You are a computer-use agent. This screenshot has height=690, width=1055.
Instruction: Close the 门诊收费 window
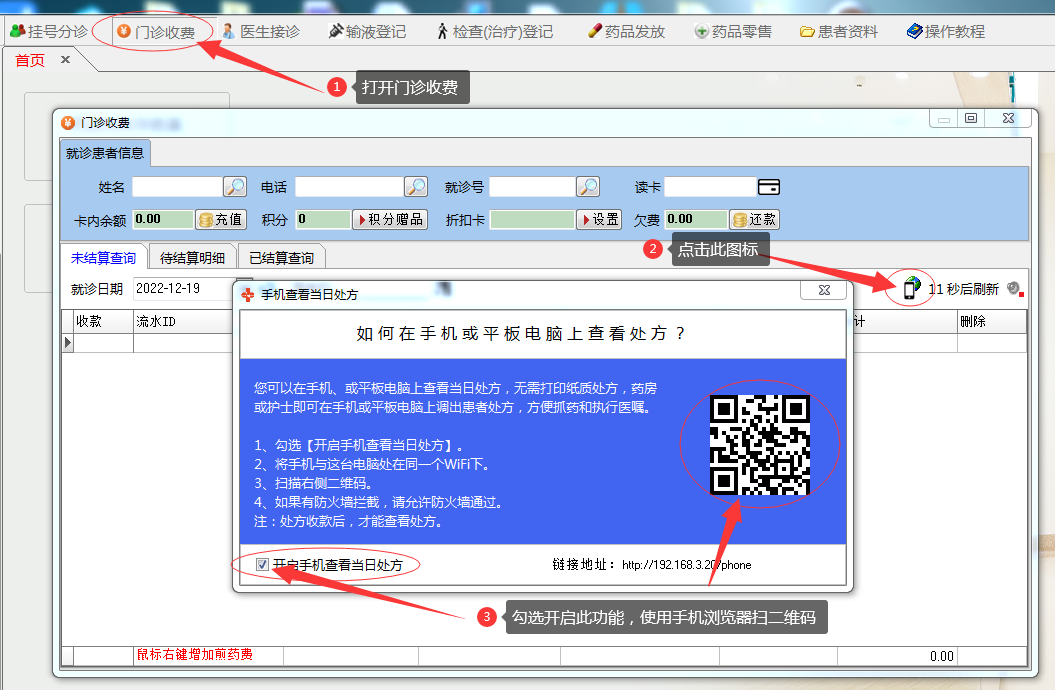tap(1008, 119)
